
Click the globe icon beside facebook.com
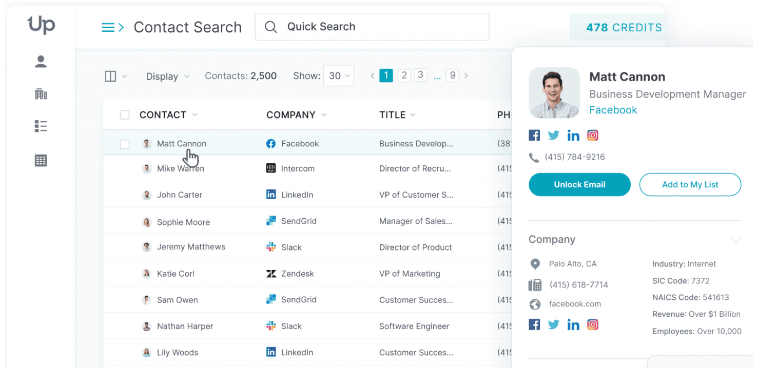[x=535, y=305]
